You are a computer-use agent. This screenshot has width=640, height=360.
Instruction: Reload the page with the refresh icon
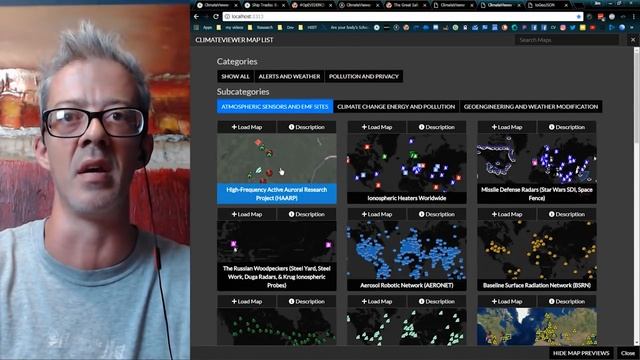tap(216, 17)
